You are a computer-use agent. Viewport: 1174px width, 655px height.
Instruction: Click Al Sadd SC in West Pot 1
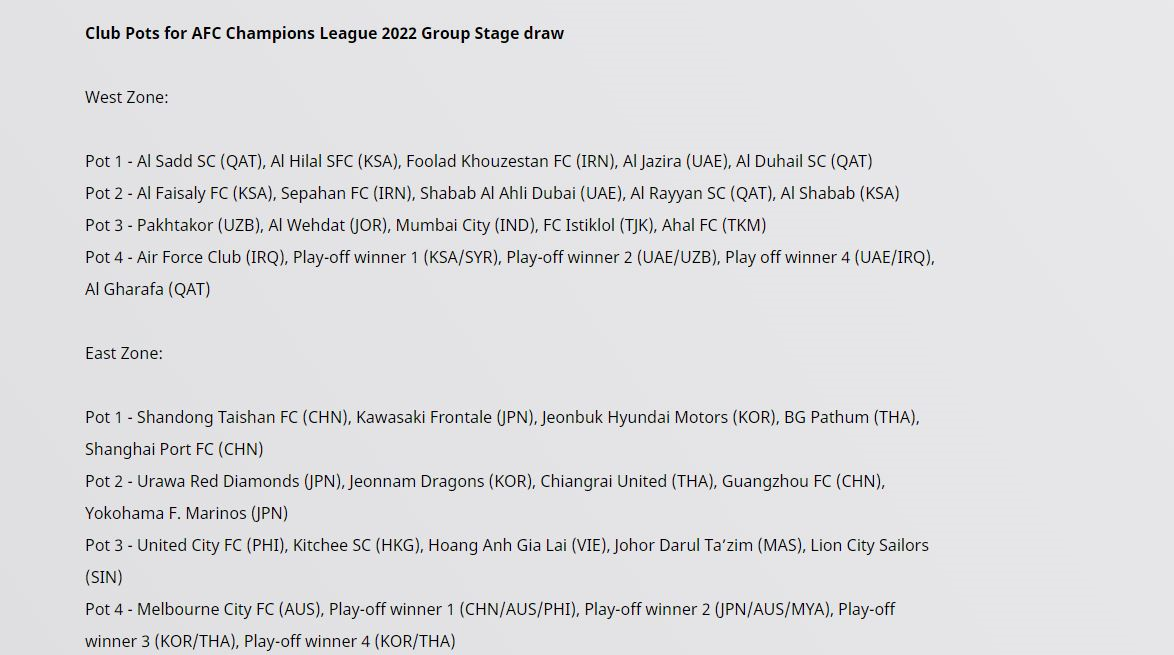(x=176, y=161)
